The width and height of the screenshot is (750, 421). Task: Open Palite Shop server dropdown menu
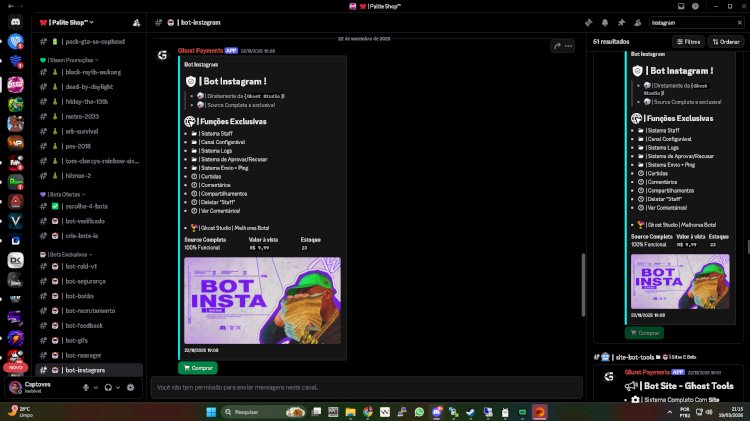pos(67,22)
